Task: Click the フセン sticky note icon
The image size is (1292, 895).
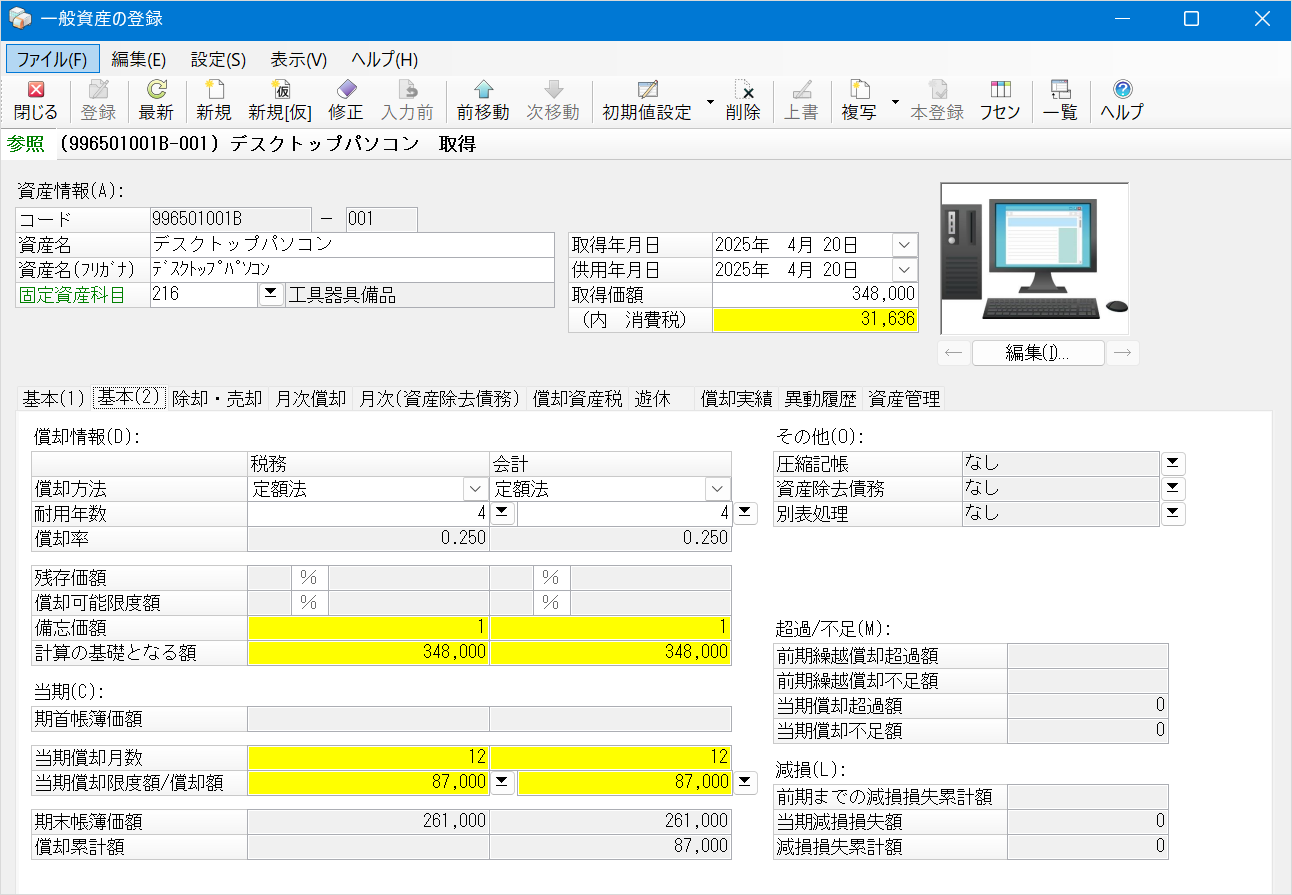Action: coord(1000,100)
